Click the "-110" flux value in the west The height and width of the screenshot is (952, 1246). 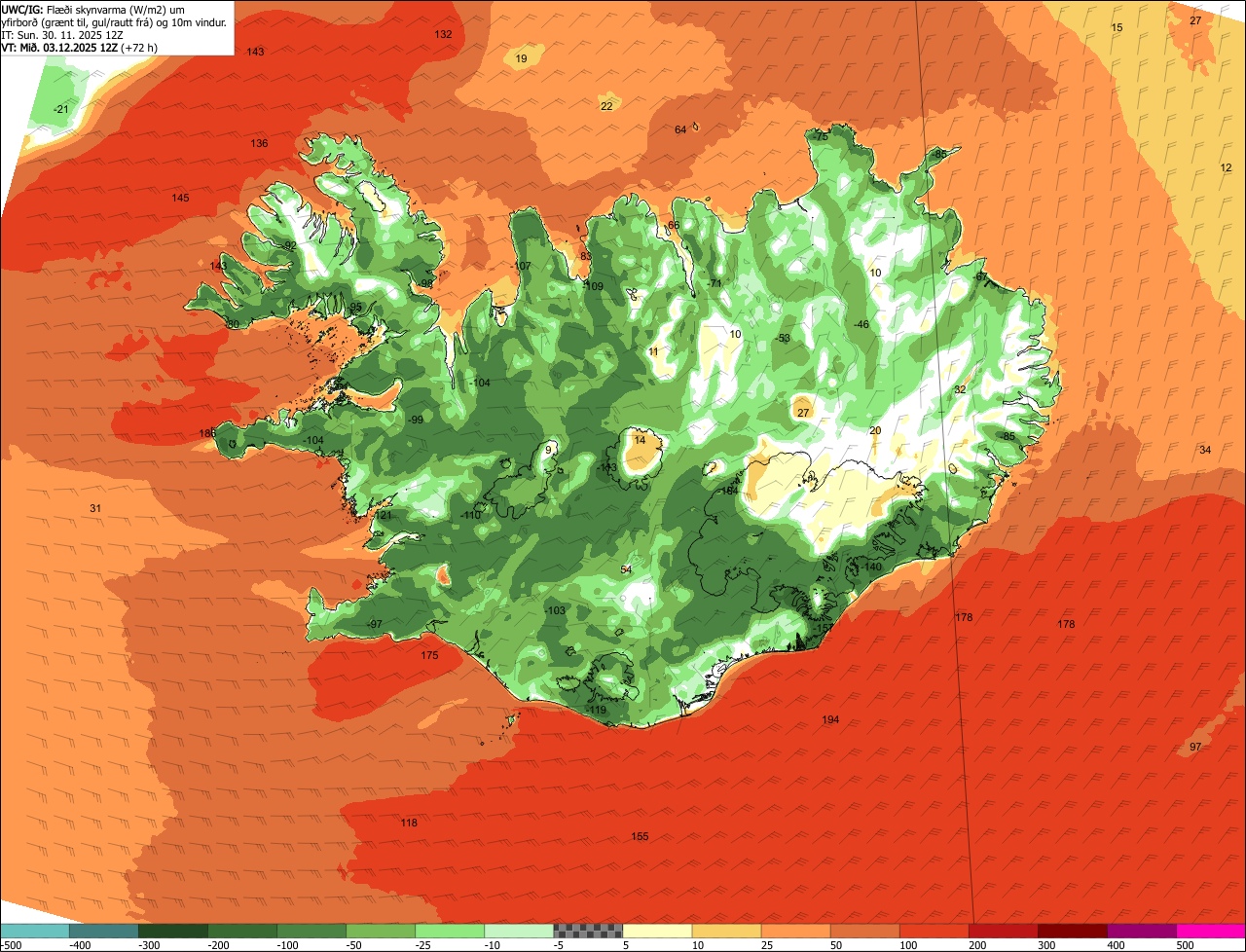point(471,515)
